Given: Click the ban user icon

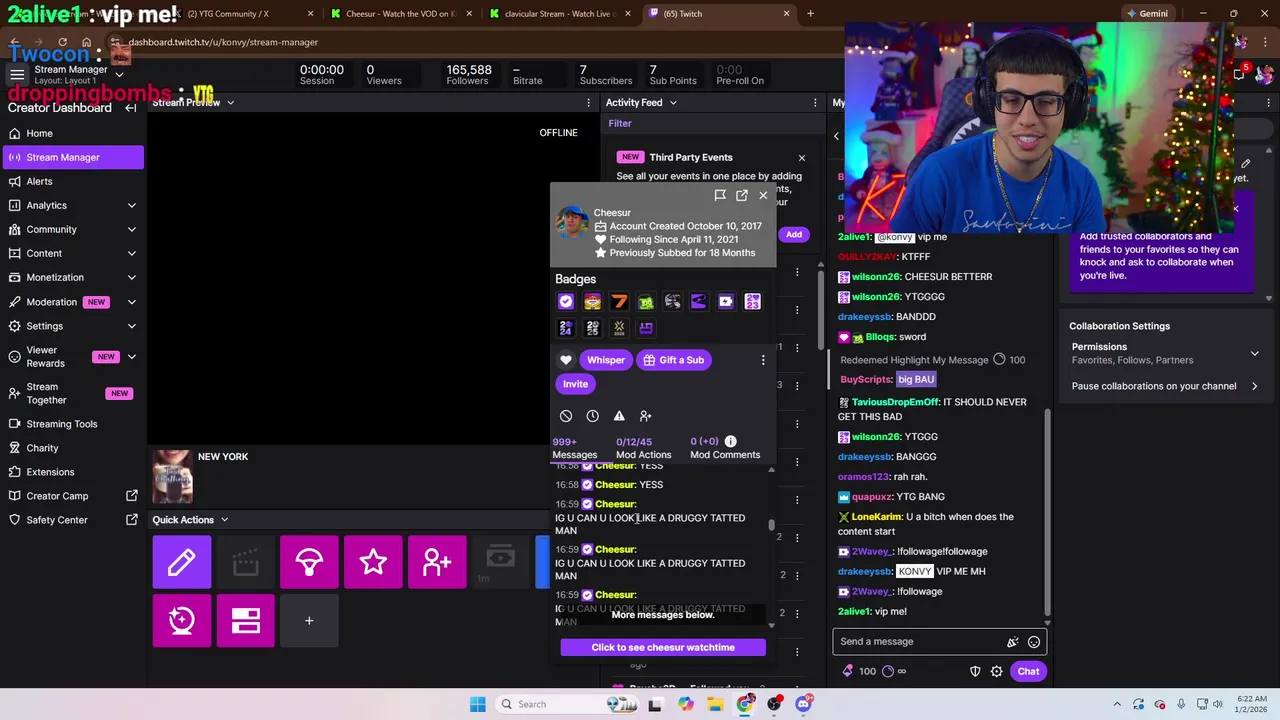Looking at the screenshot, I should [566, 416].
